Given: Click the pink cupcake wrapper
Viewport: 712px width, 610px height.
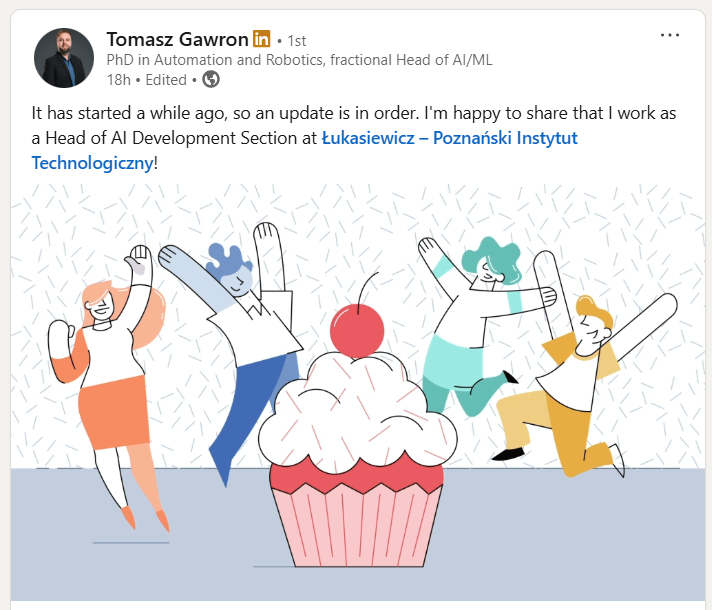Looking at the screenshot, I should 356,520.
